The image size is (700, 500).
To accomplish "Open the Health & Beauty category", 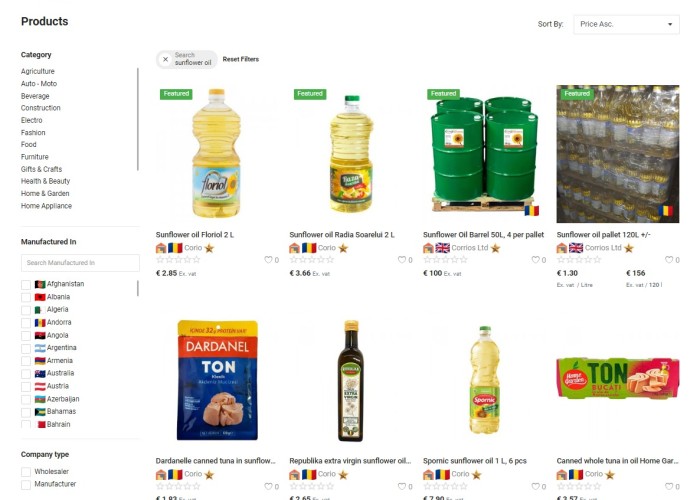I will pos(45,181).
